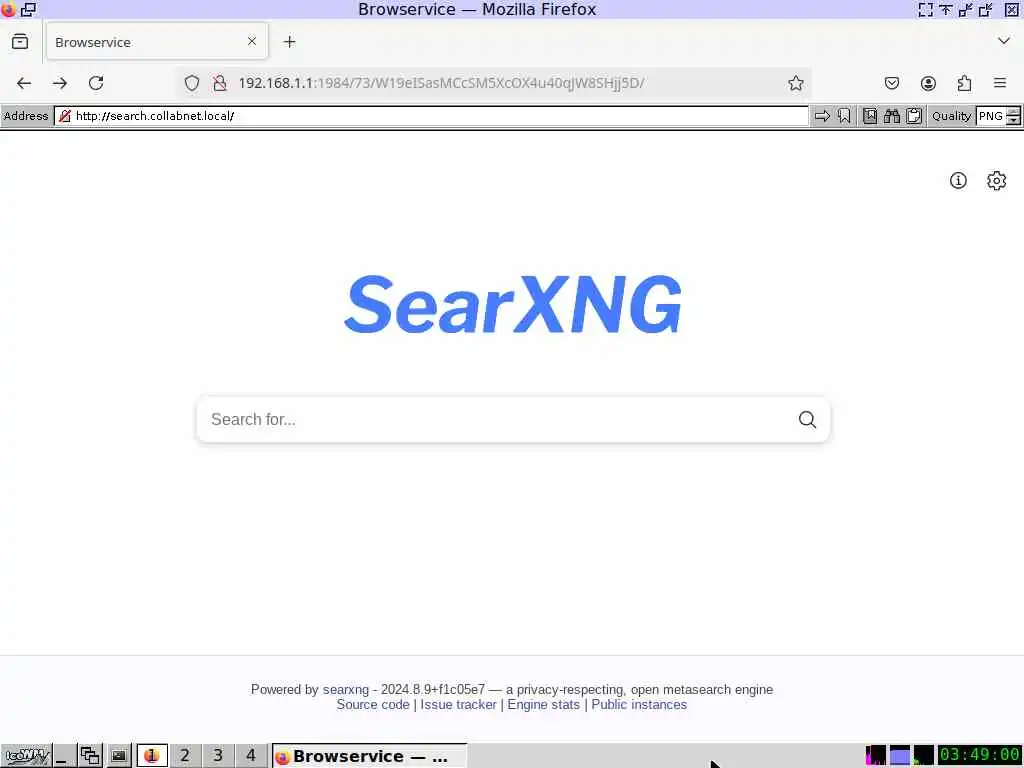
Task: Switch to workspace 4
Action: click(x=251, y=756)
